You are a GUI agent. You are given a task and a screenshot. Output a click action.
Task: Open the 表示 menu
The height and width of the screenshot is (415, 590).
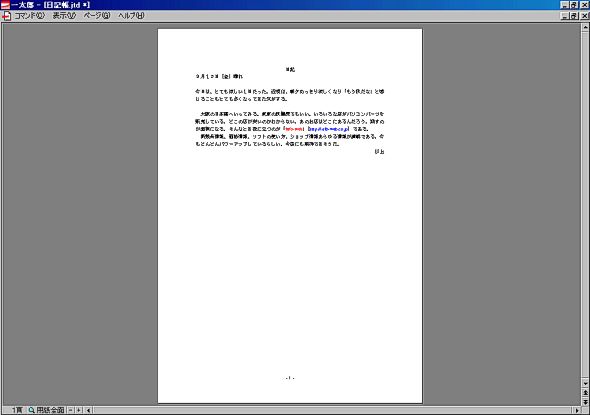[64, 16]
